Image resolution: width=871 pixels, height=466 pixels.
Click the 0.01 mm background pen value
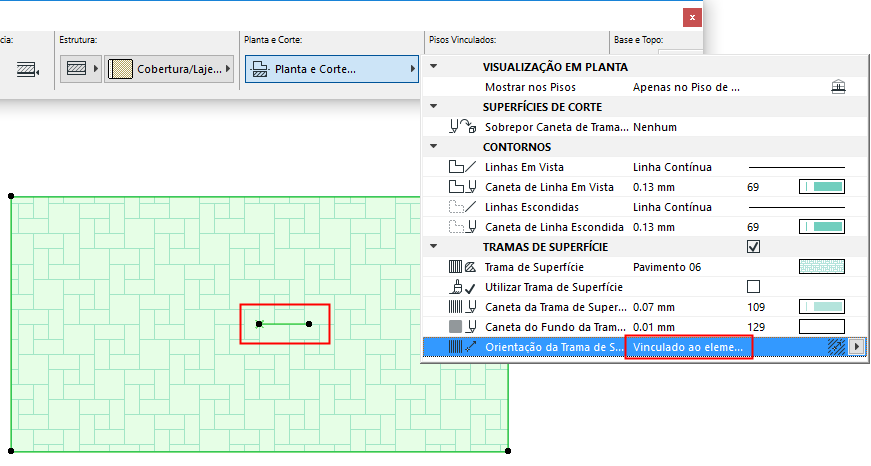[x=654, y=327]
